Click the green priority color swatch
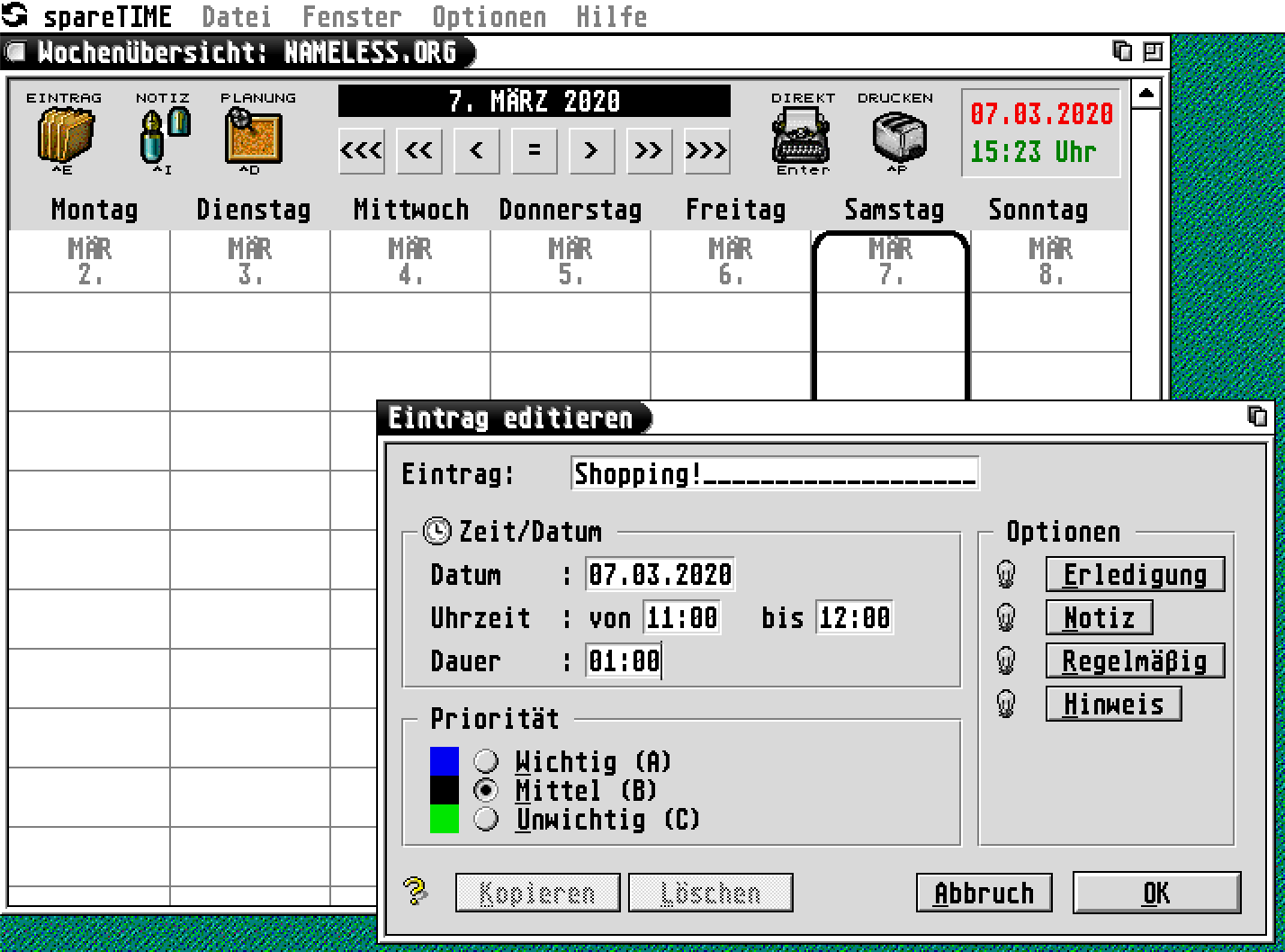Viewport: 1285px width, 952px height. [x=445, y=820]
